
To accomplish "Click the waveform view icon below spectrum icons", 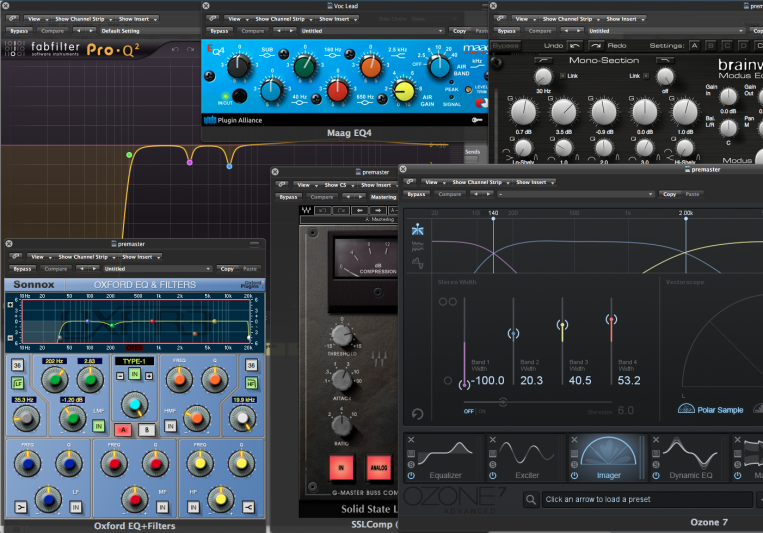I will click(x=418, y=263).
